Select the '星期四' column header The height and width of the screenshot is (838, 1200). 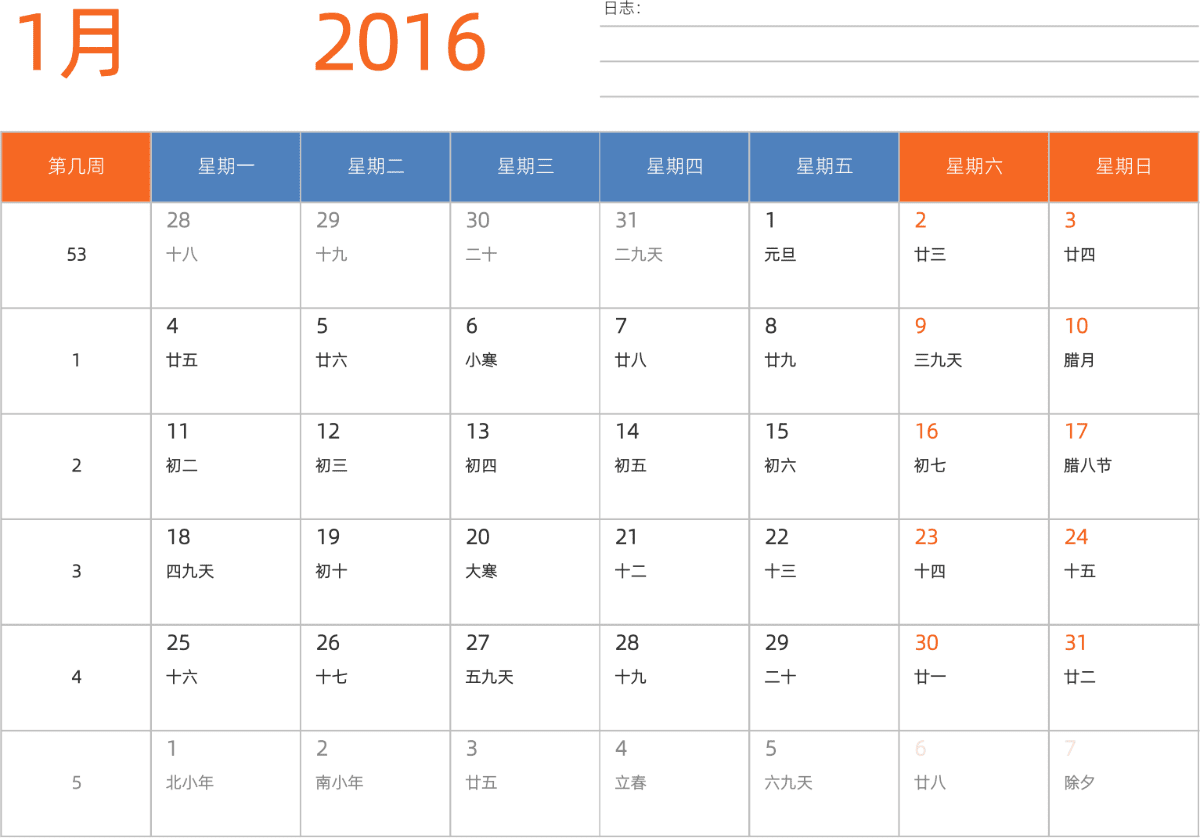tap(675, 167)
